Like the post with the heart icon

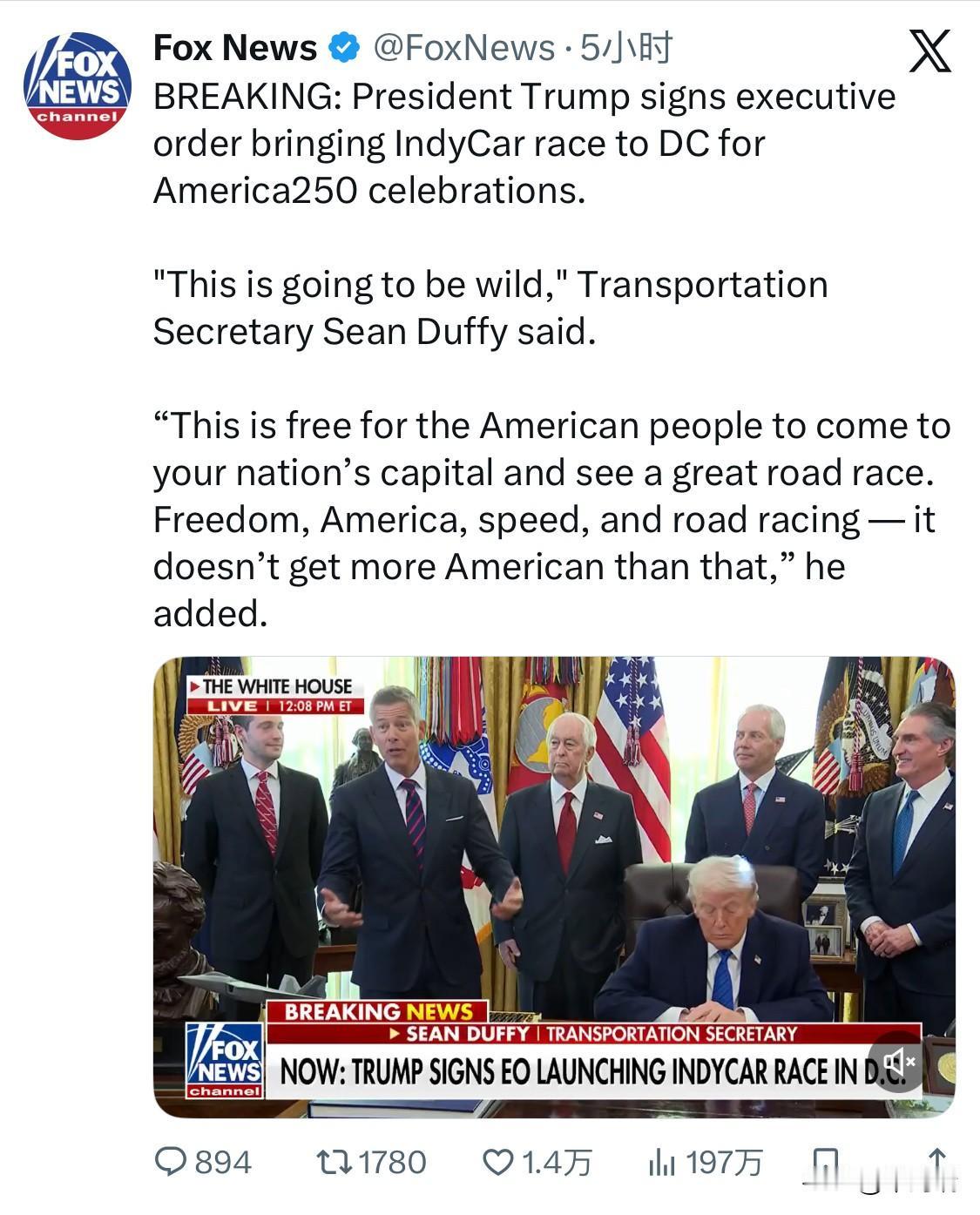pos(498,1162)
